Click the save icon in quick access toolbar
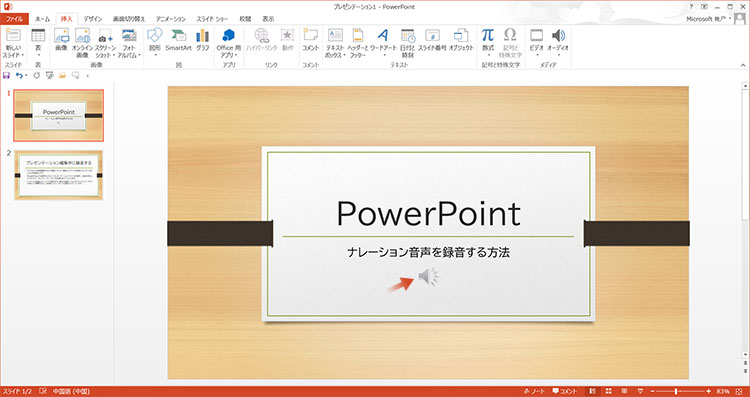The image size is (750, 397). pos(6,75)
